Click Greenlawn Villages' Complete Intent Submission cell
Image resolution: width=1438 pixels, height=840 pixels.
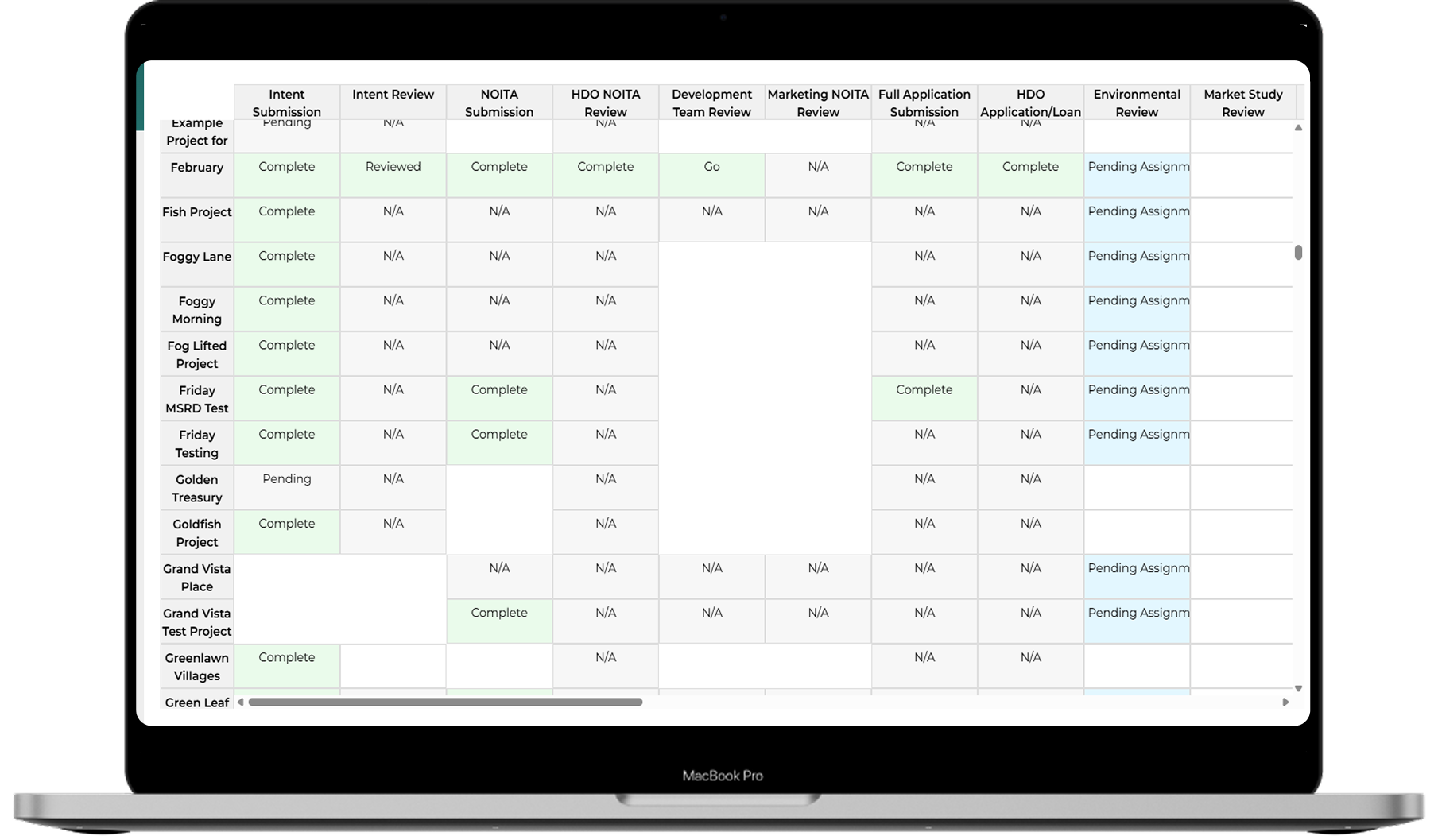point(287,666)
